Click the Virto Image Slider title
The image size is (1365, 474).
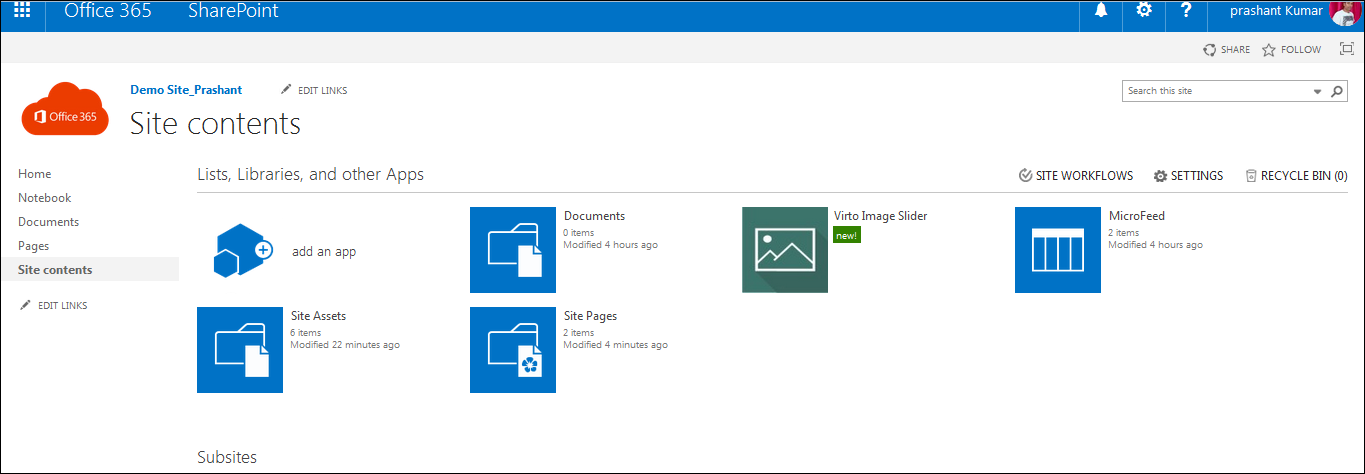881,216
